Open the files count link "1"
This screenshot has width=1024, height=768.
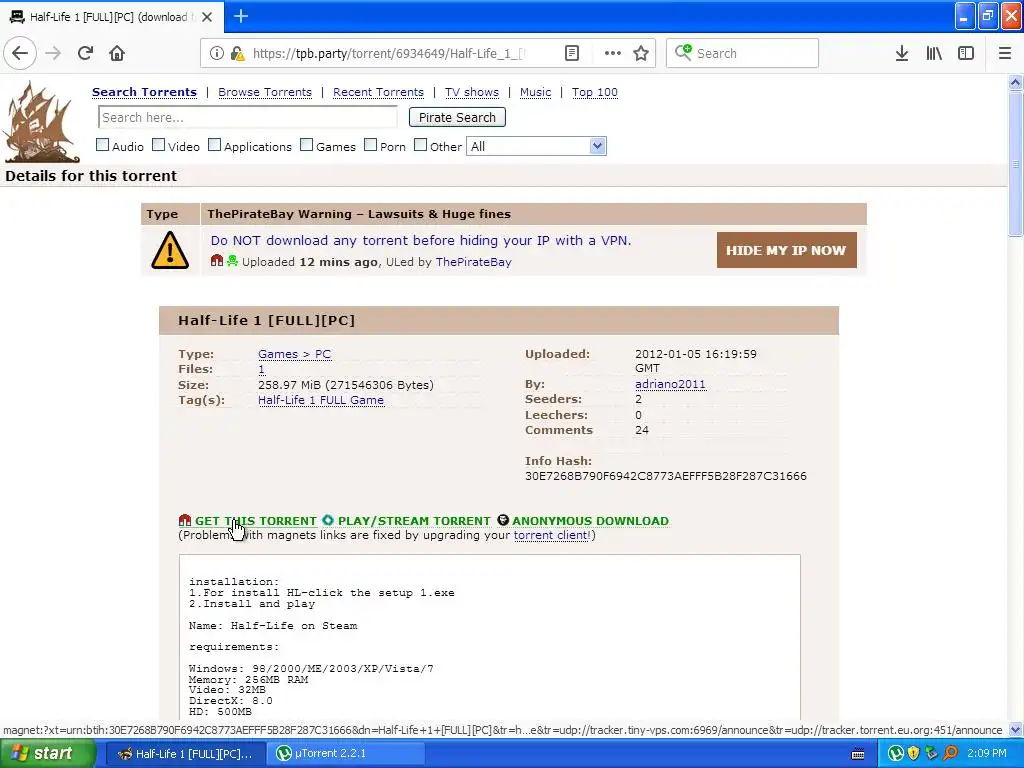click(261, 370)
